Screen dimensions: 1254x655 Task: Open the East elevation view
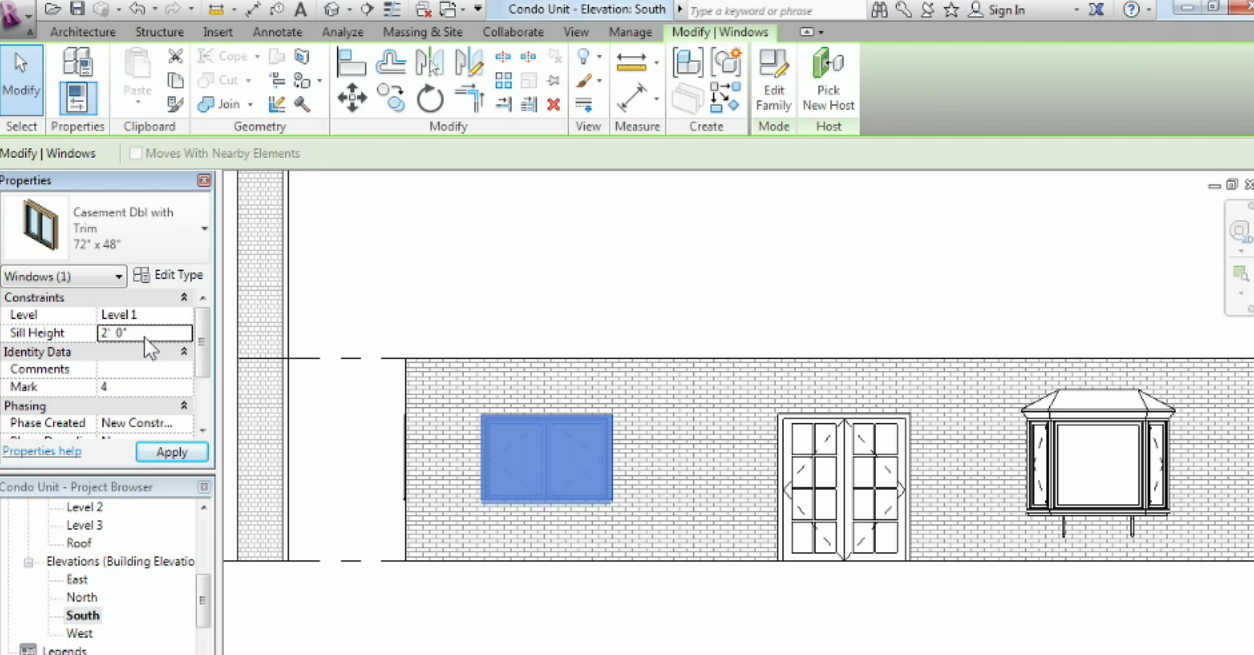(77, 579)
